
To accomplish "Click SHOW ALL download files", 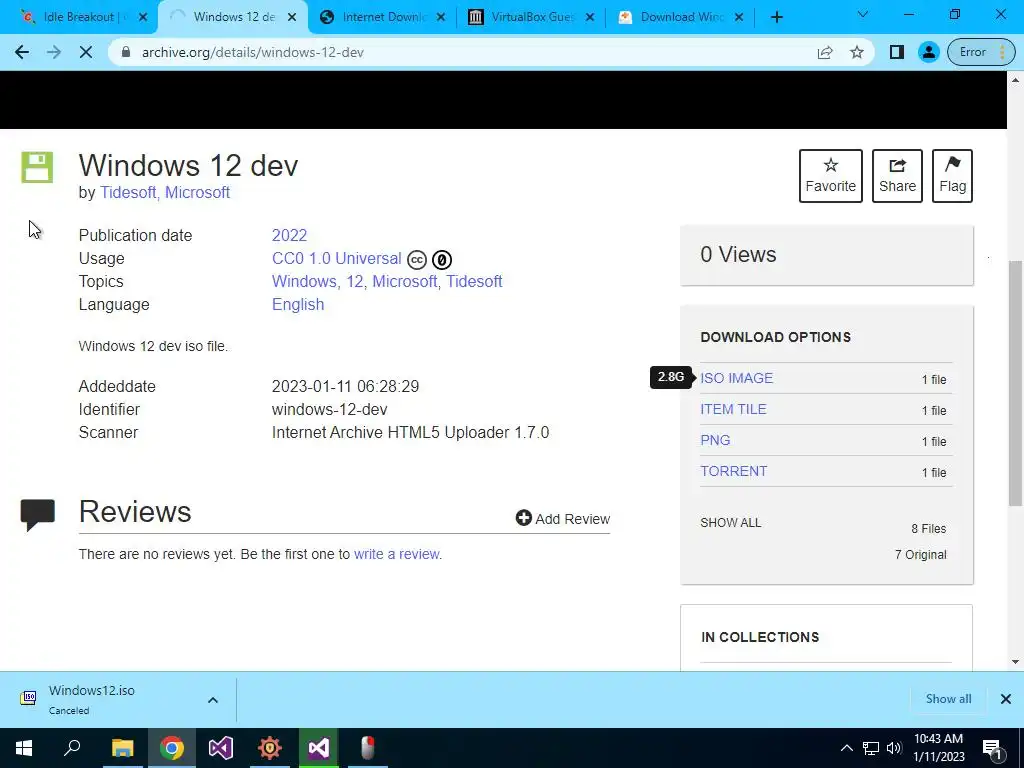I will tap(731, 523).
